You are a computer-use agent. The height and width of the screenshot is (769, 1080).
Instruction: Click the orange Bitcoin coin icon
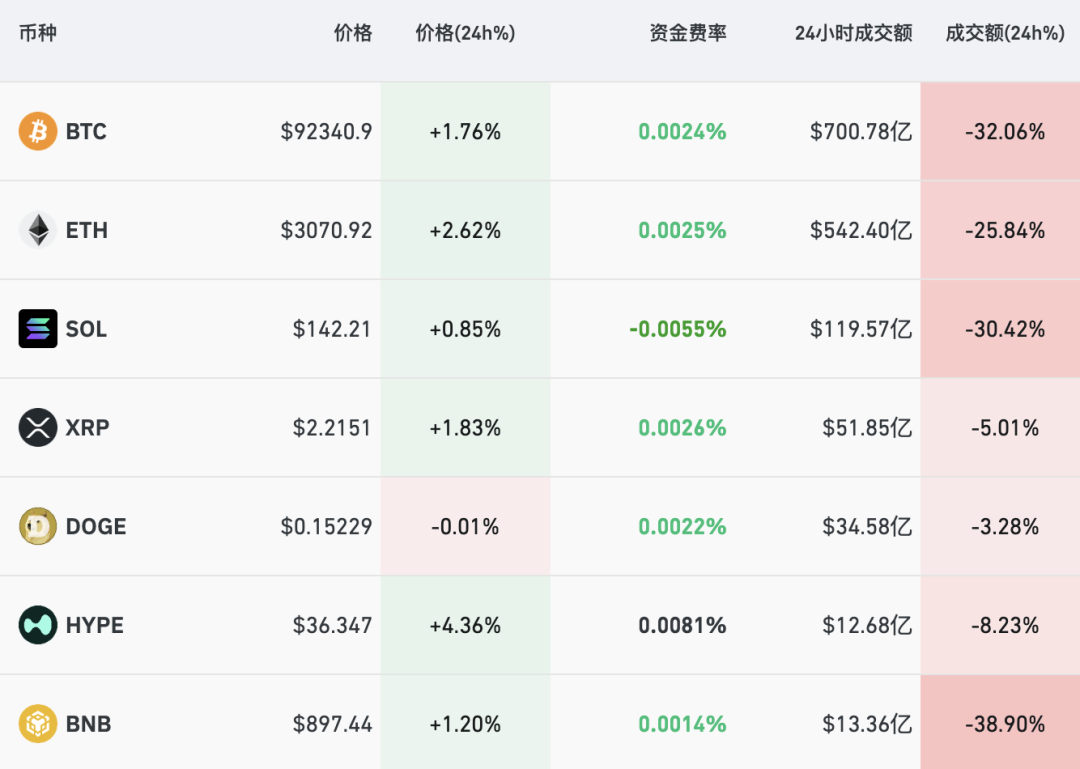click(x=38, y=132)
